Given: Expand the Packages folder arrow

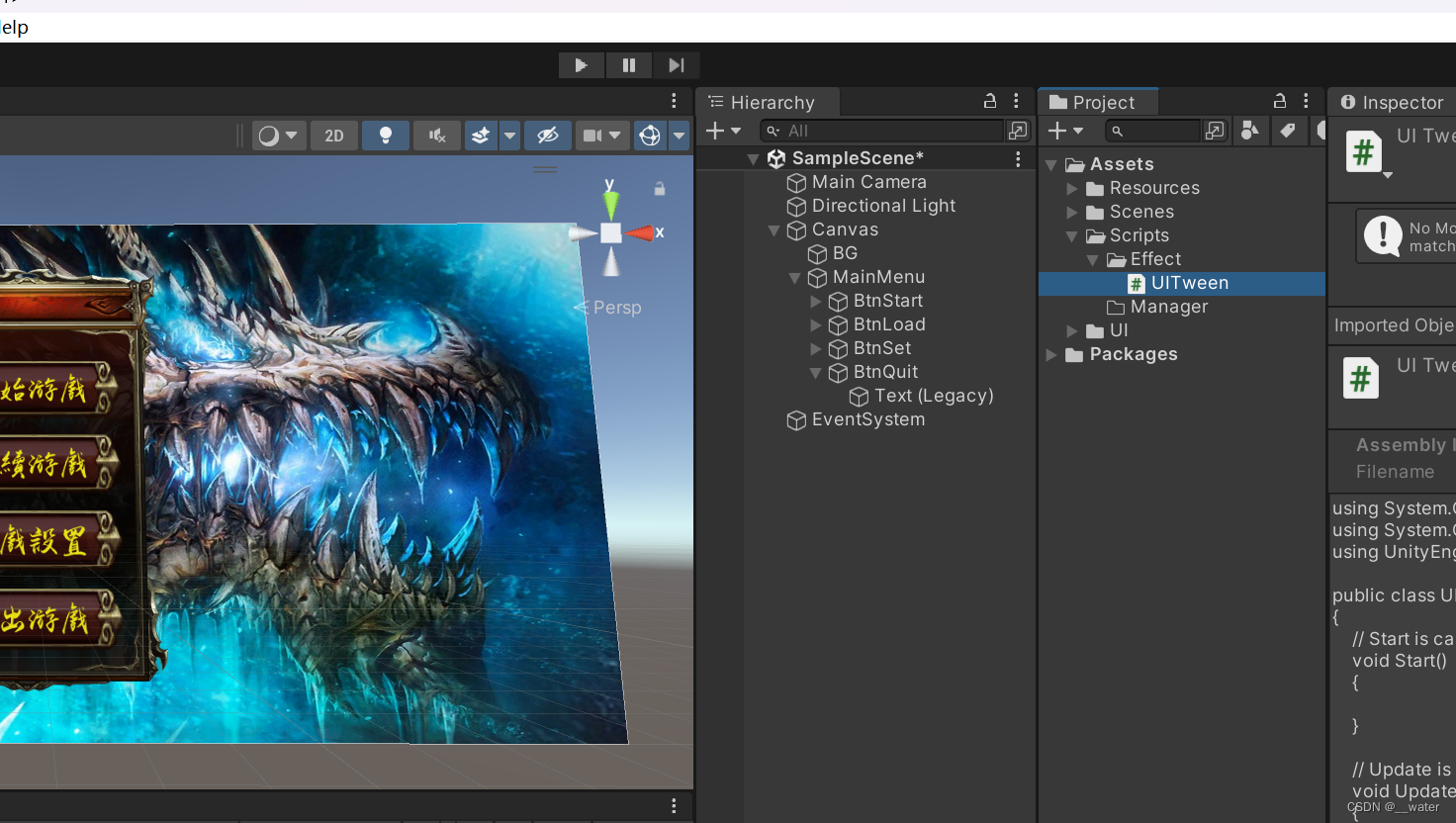Looking at the screenshot, I should click(1051, 354).
